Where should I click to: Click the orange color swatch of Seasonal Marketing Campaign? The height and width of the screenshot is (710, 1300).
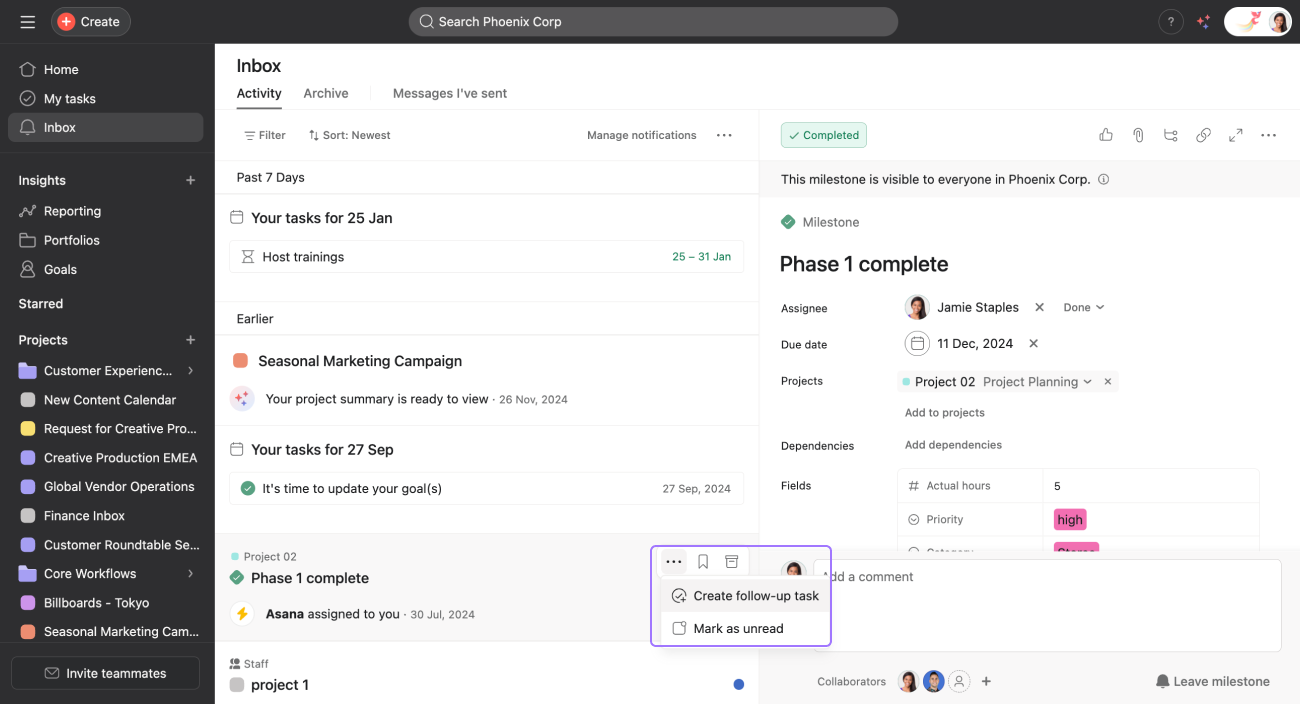tap(240, 360)
